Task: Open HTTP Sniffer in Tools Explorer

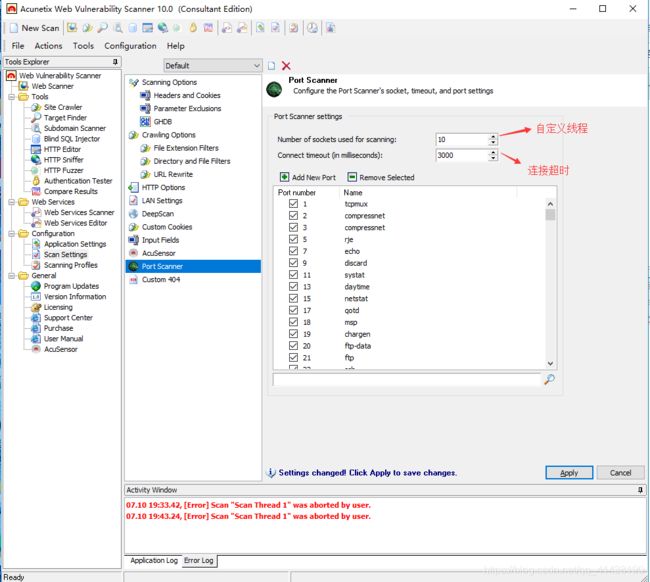Action: (63, 160)
